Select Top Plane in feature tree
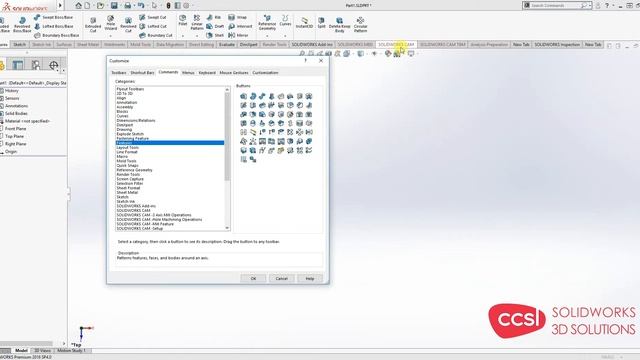The height and width of the screenshot is (360, 640). [x=14, y=136]
